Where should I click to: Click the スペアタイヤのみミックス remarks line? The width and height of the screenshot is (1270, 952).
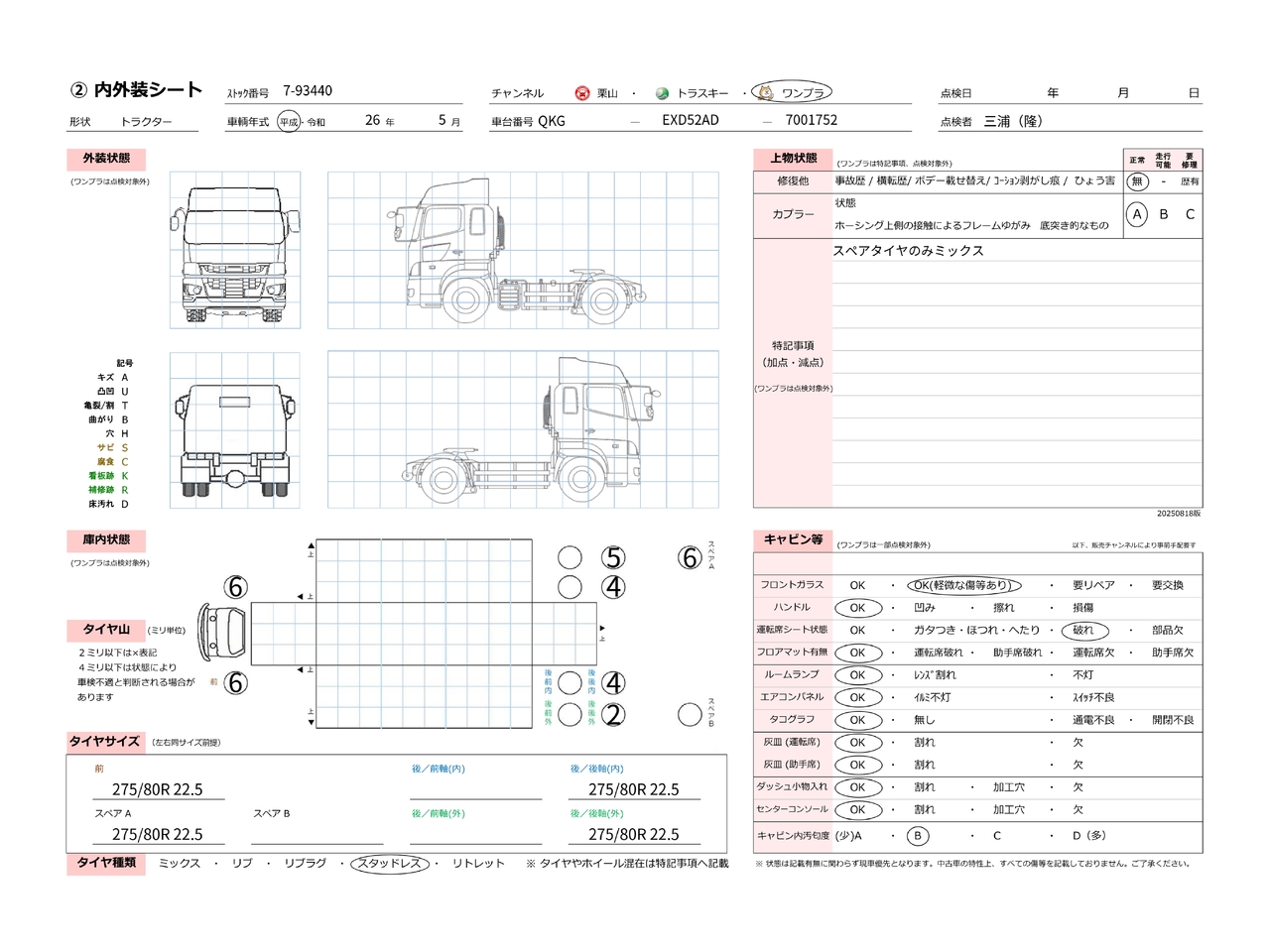[908, 251]
